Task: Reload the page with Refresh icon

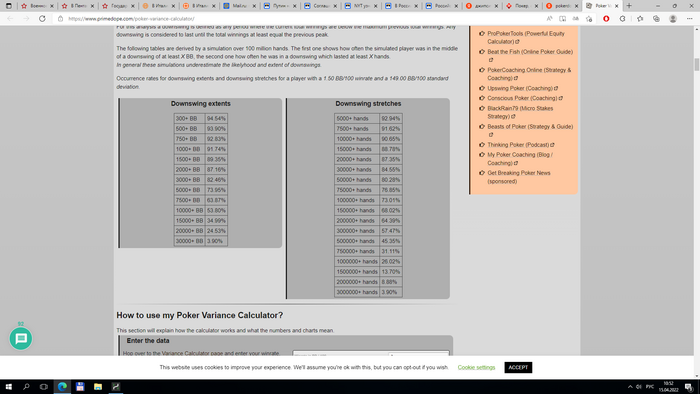Action: 42,19
